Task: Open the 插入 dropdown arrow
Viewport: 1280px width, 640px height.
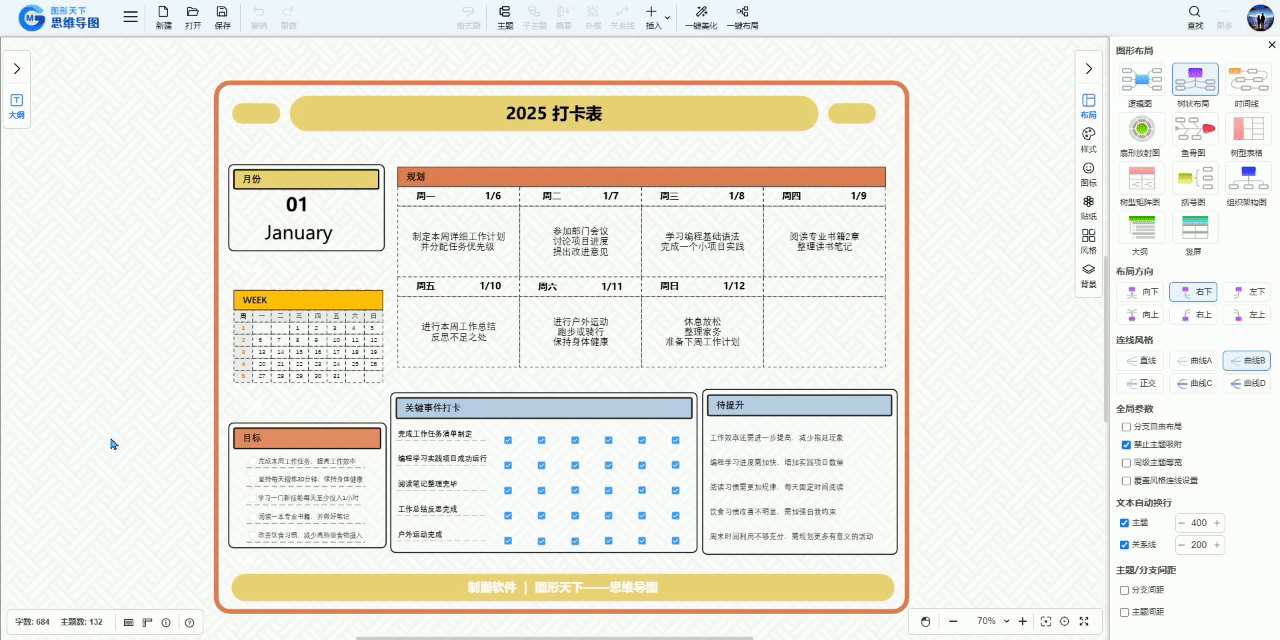Action: (667, 16)
